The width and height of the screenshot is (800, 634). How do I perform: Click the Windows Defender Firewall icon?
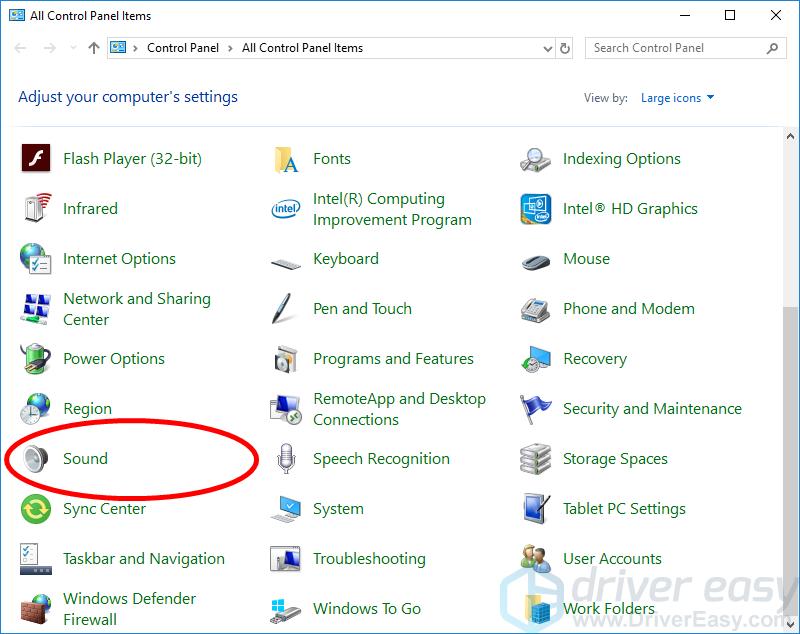pos(36,608)
